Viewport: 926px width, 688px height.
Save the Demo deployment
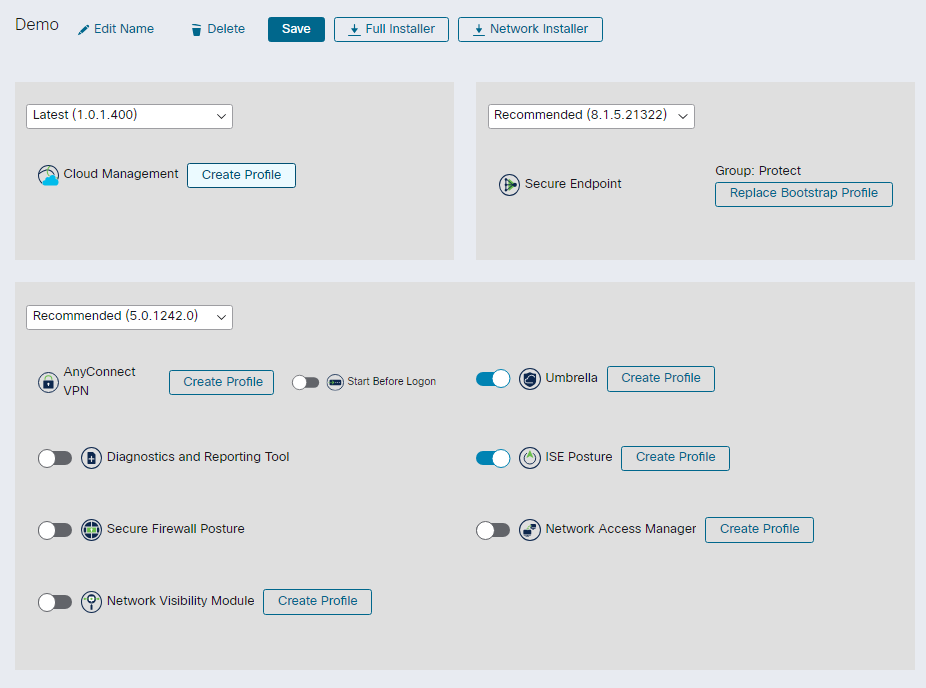point(296,30)
